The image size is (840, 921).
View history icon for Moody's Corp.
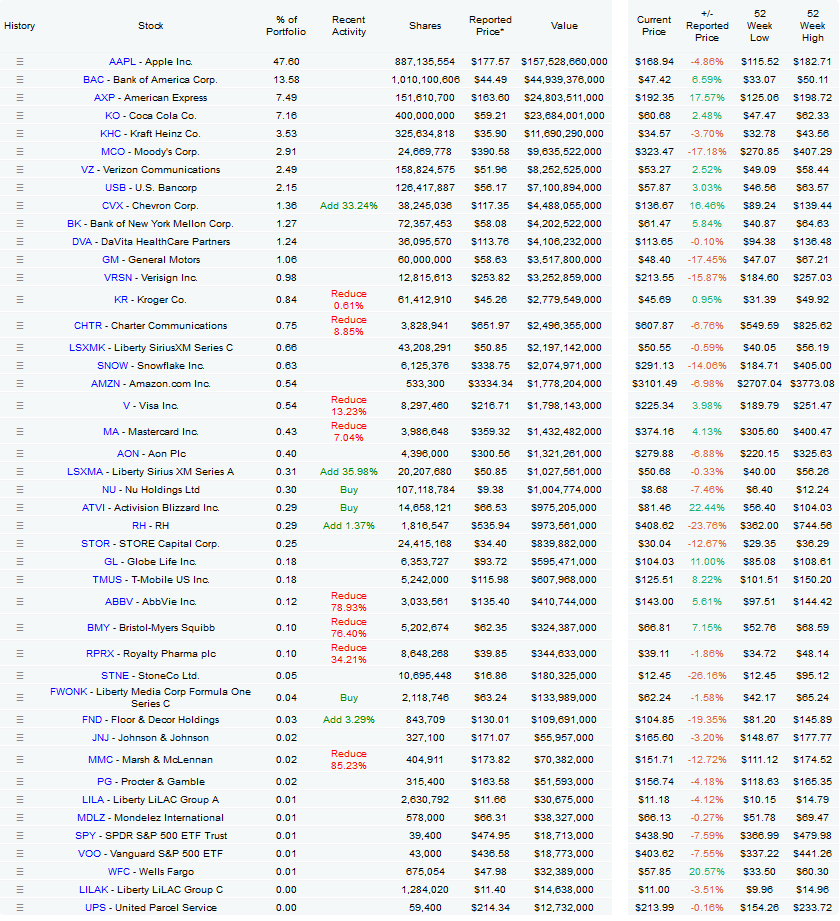19,152
